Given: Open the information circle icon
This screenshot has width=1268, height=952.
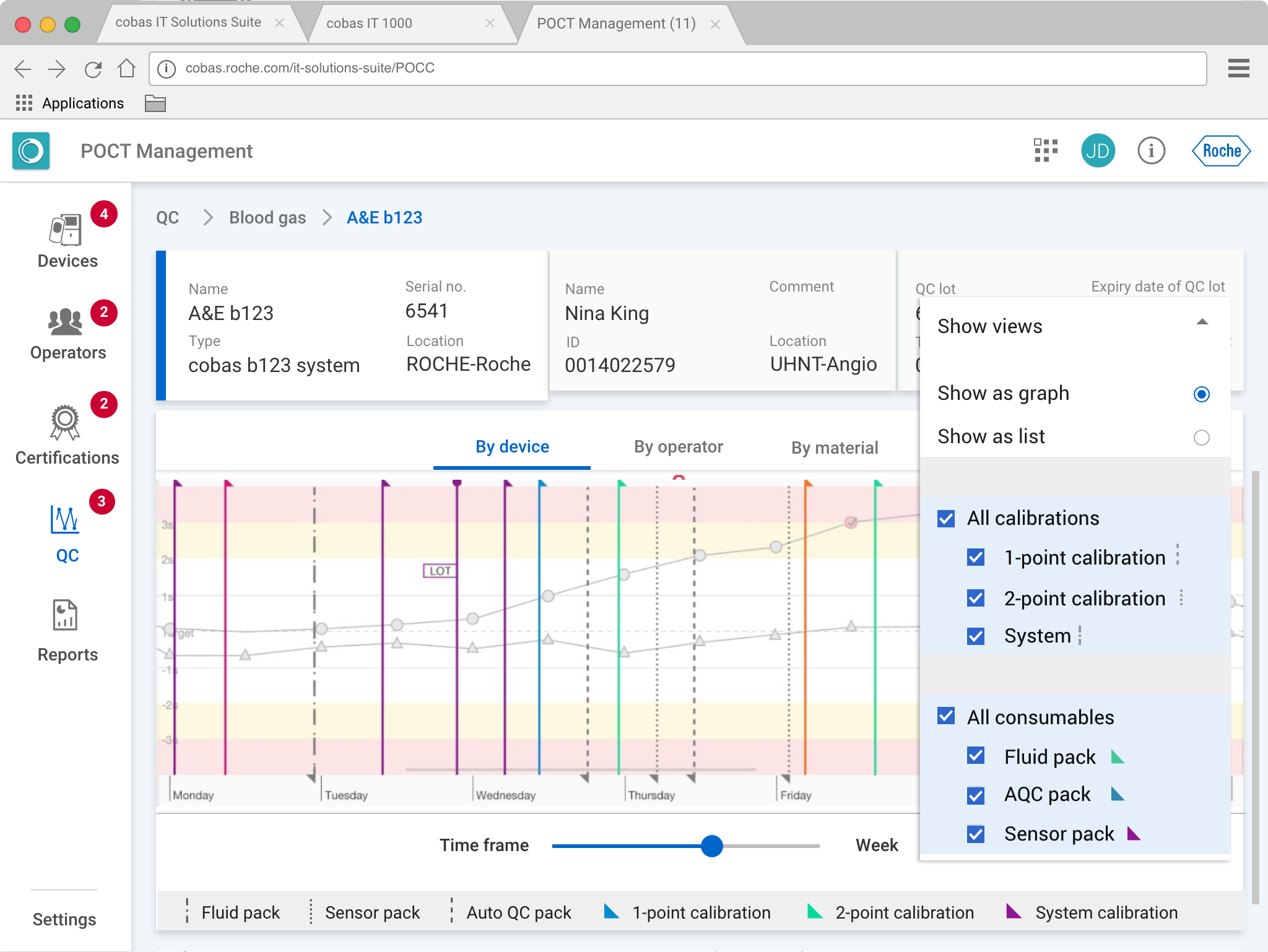Looking at the screenshot, I should pos(1151,150).
